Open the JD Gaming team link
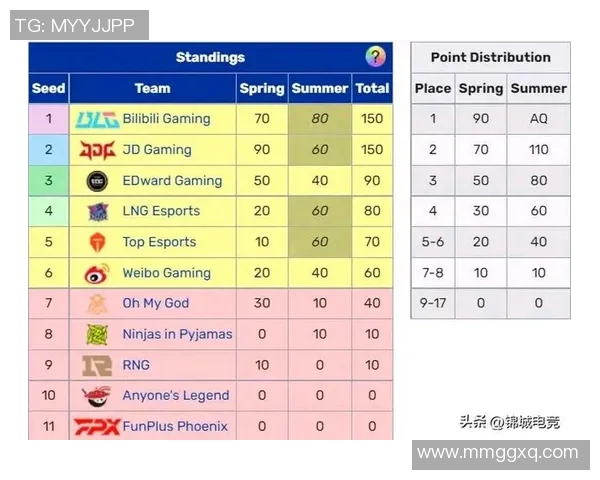Viewport: 600px width, 480px height. click(x=156, y=150)
